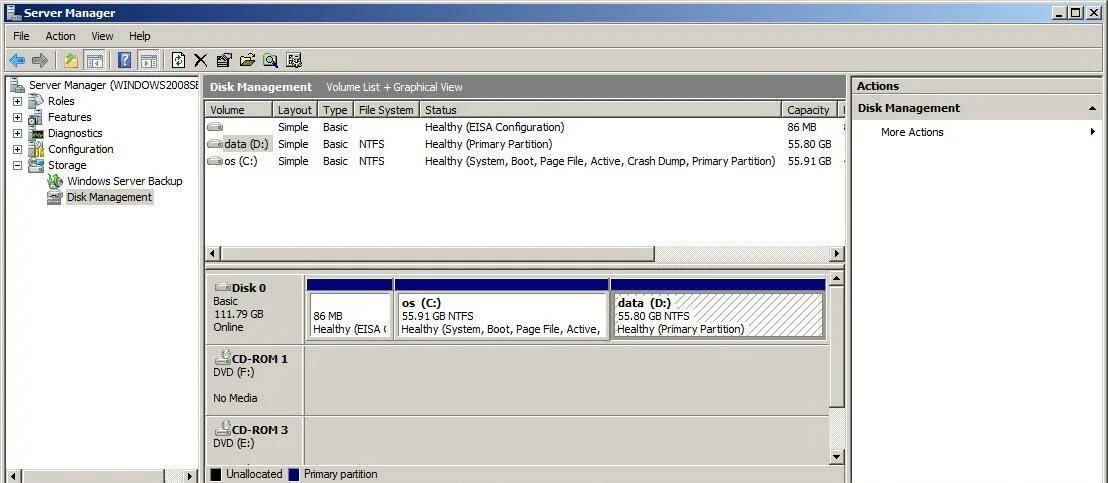Image resolution: width=1108 pixels, height=483 pixels.
Task: Collapse the Disk Management actions section arrow
Action: click(x=1092, y=109)
